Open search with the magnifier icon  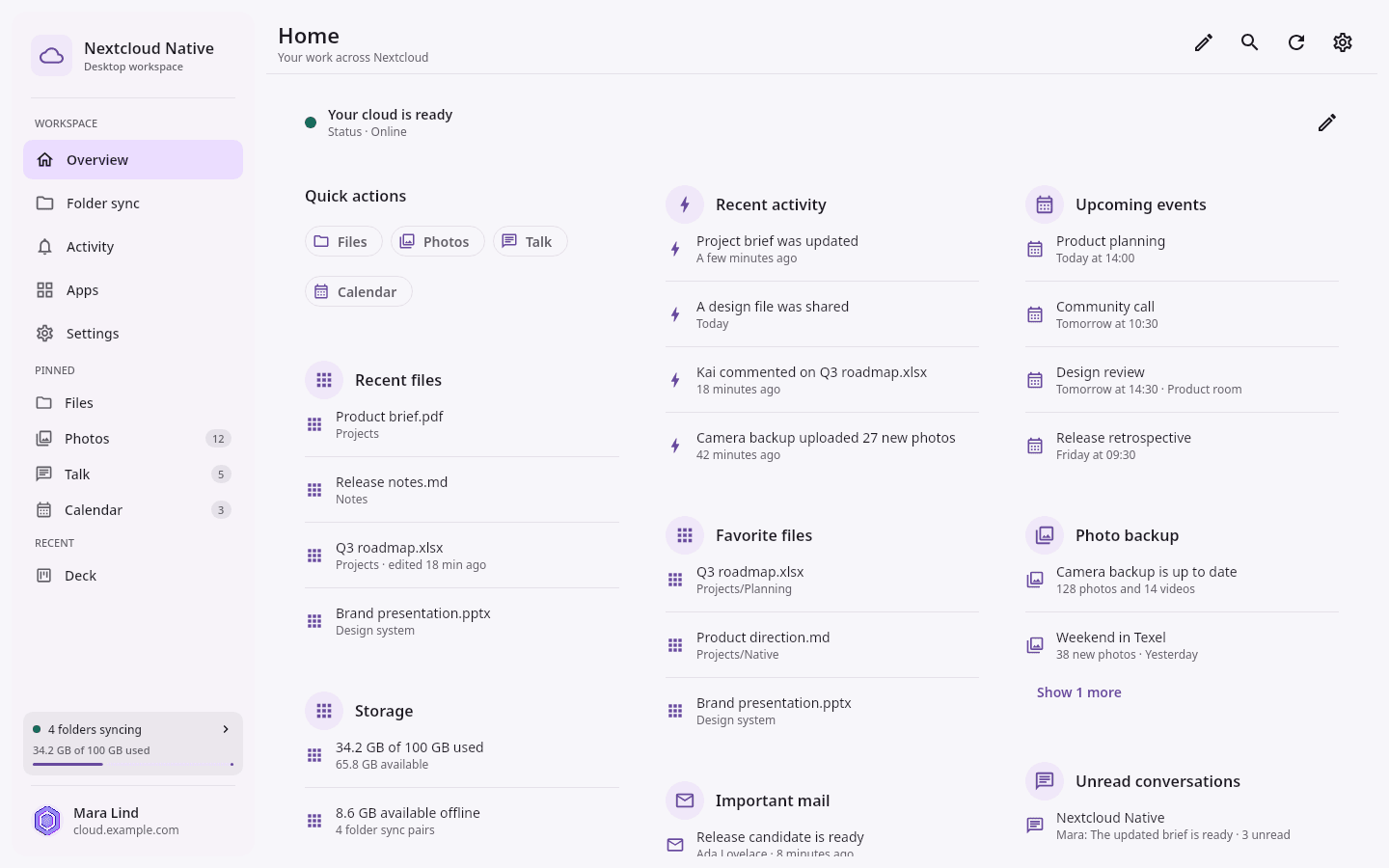[x=1250, y=42]
